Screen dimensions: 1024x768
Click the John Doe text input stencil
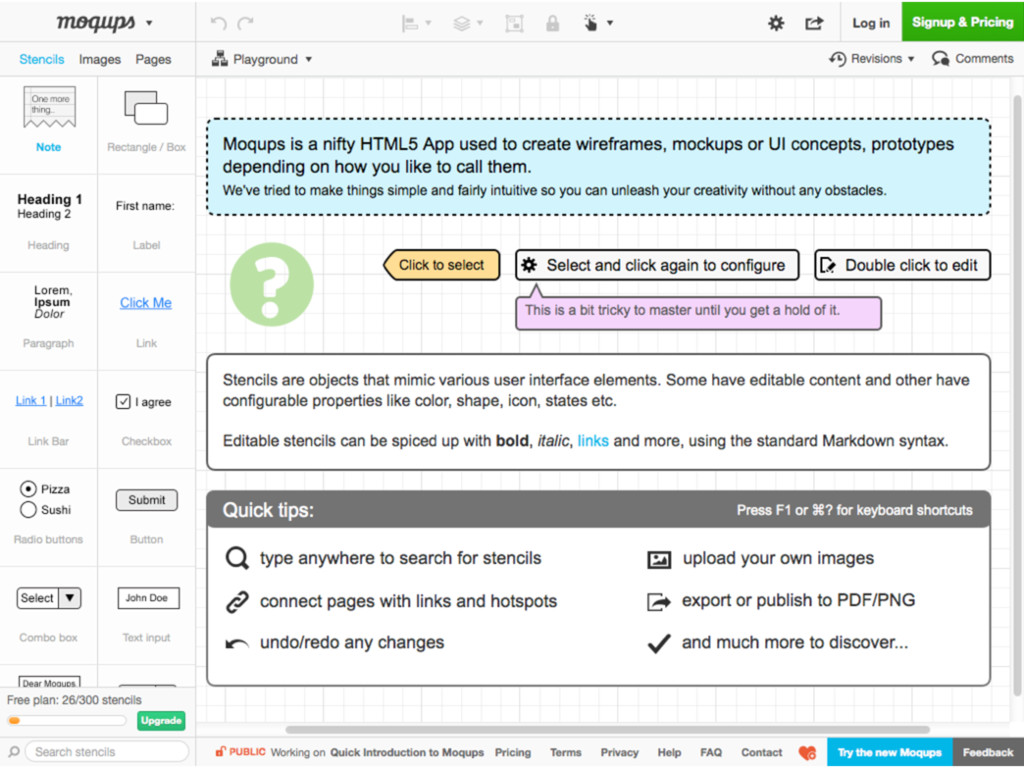click(148, 598)
